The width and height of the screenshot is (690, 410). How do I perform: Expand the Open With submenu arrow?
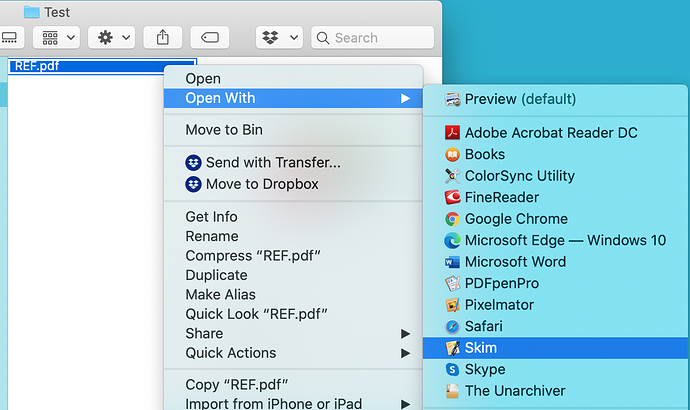pos(405,99)
